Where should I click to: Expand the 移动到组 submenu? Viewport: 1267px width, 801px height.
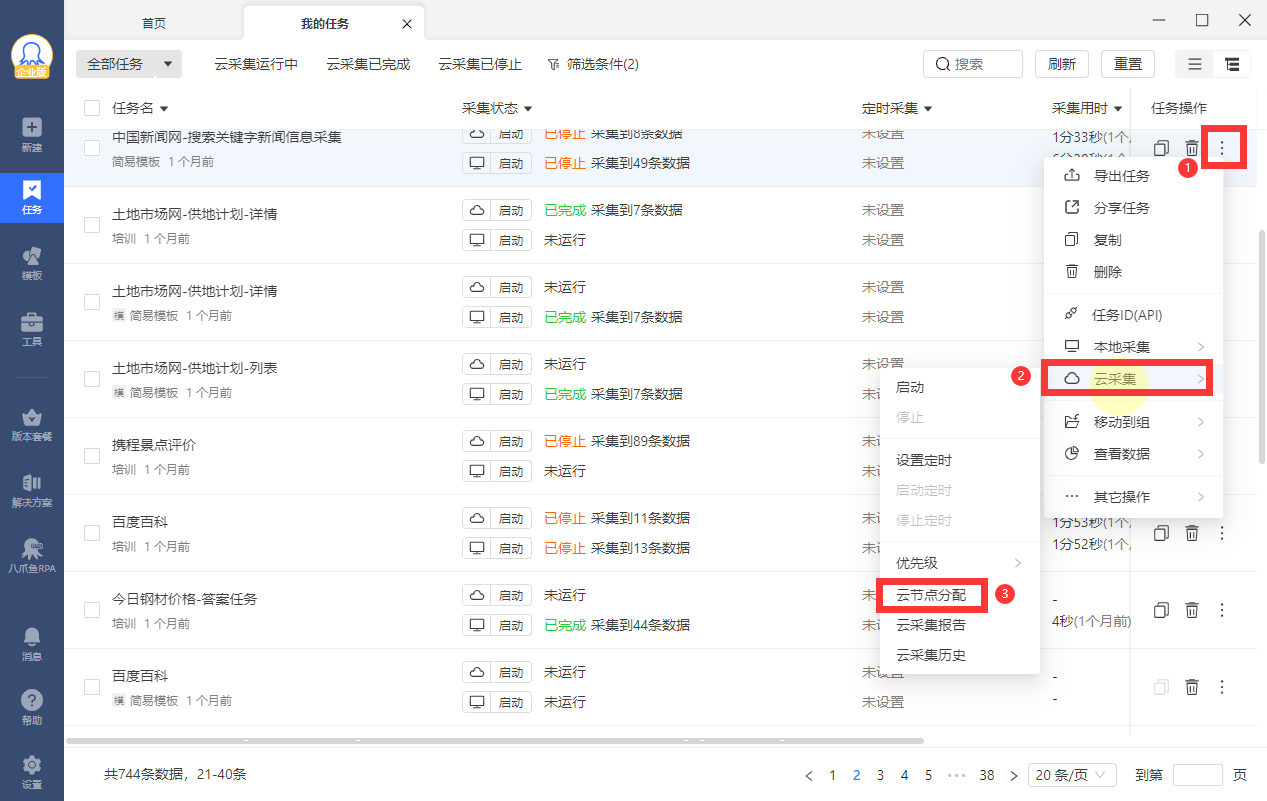[1133, 422]
